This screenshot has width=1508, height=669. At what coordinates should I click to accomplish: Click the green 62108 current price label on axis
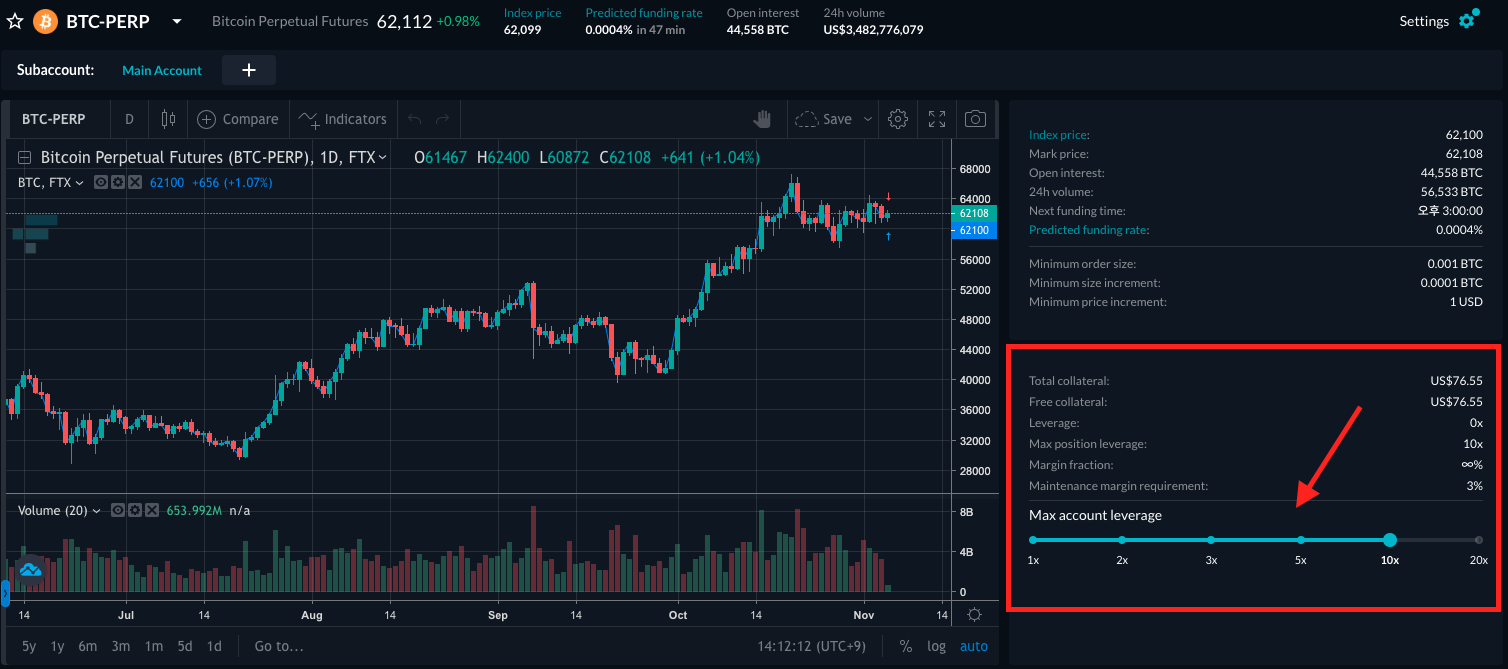(974, 214)
